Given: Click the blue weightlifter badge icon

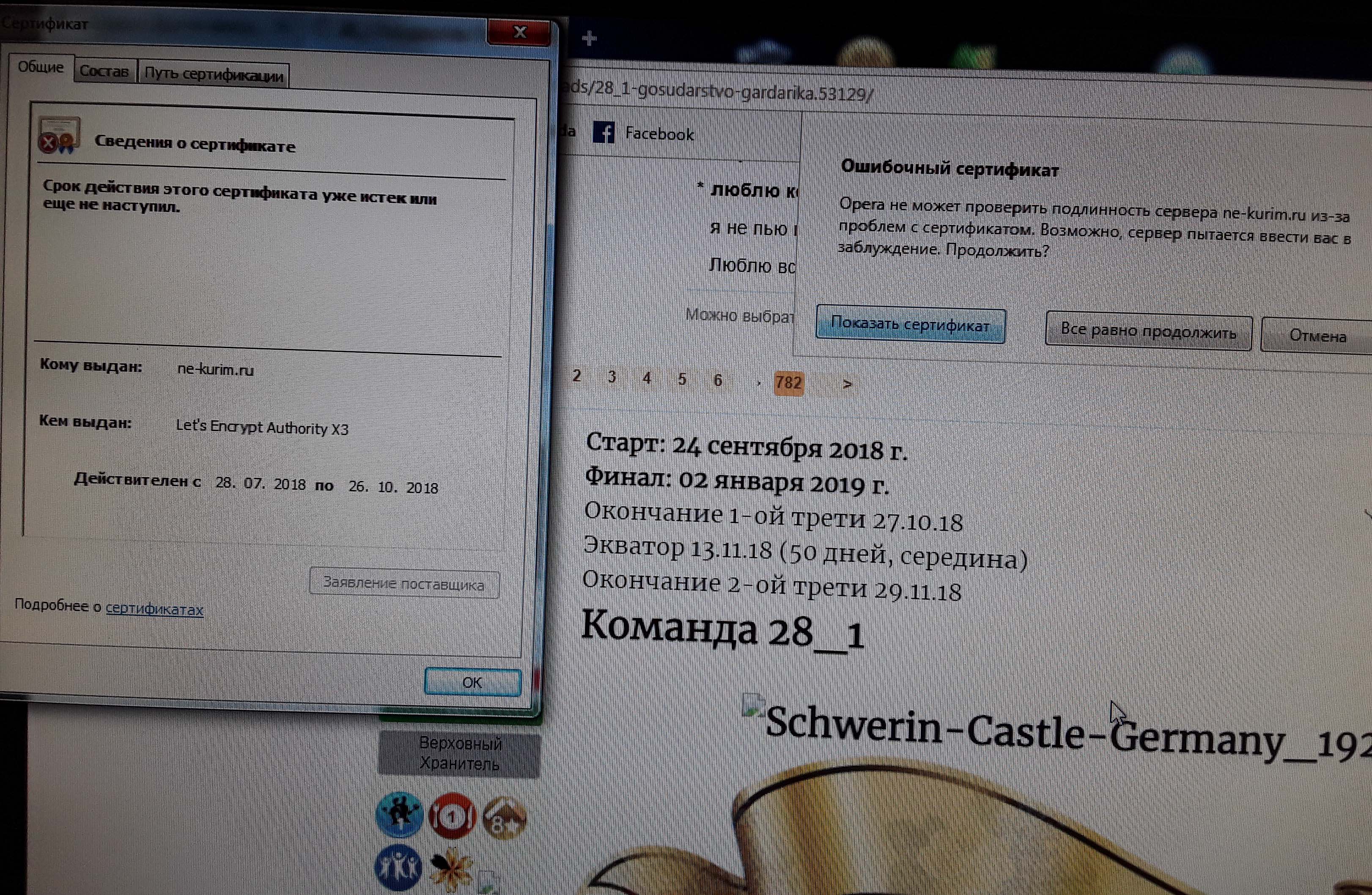Looking at the screenshot, I should coord(399,814).
